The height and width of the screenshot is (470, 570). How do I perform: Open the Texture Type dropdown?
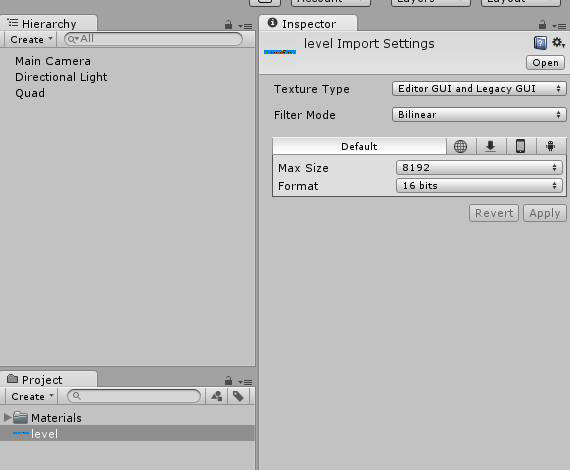pos(479,89)
